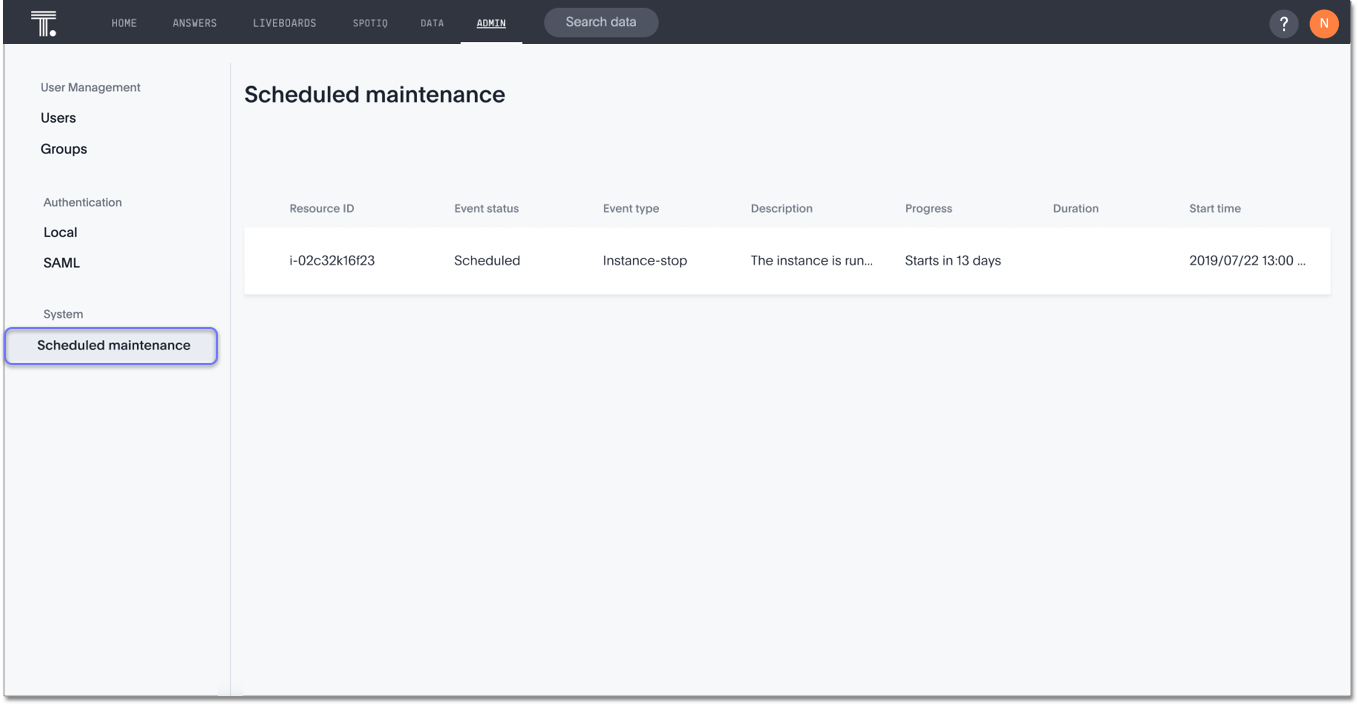1358x705 pixels.
Task: Switch to the Liveboards tab
Action: [x=284, y=23]
